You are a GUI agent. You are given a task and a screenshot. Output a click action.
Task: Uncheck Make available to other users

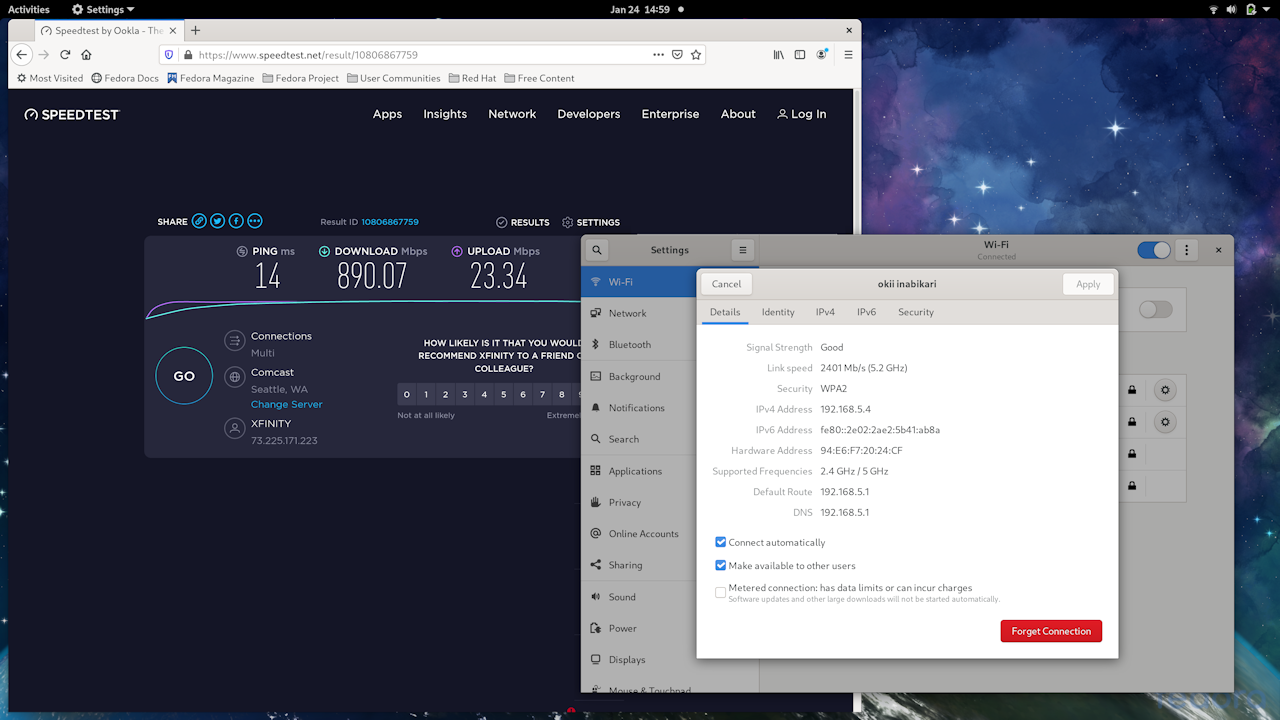(x=720, y=565)
